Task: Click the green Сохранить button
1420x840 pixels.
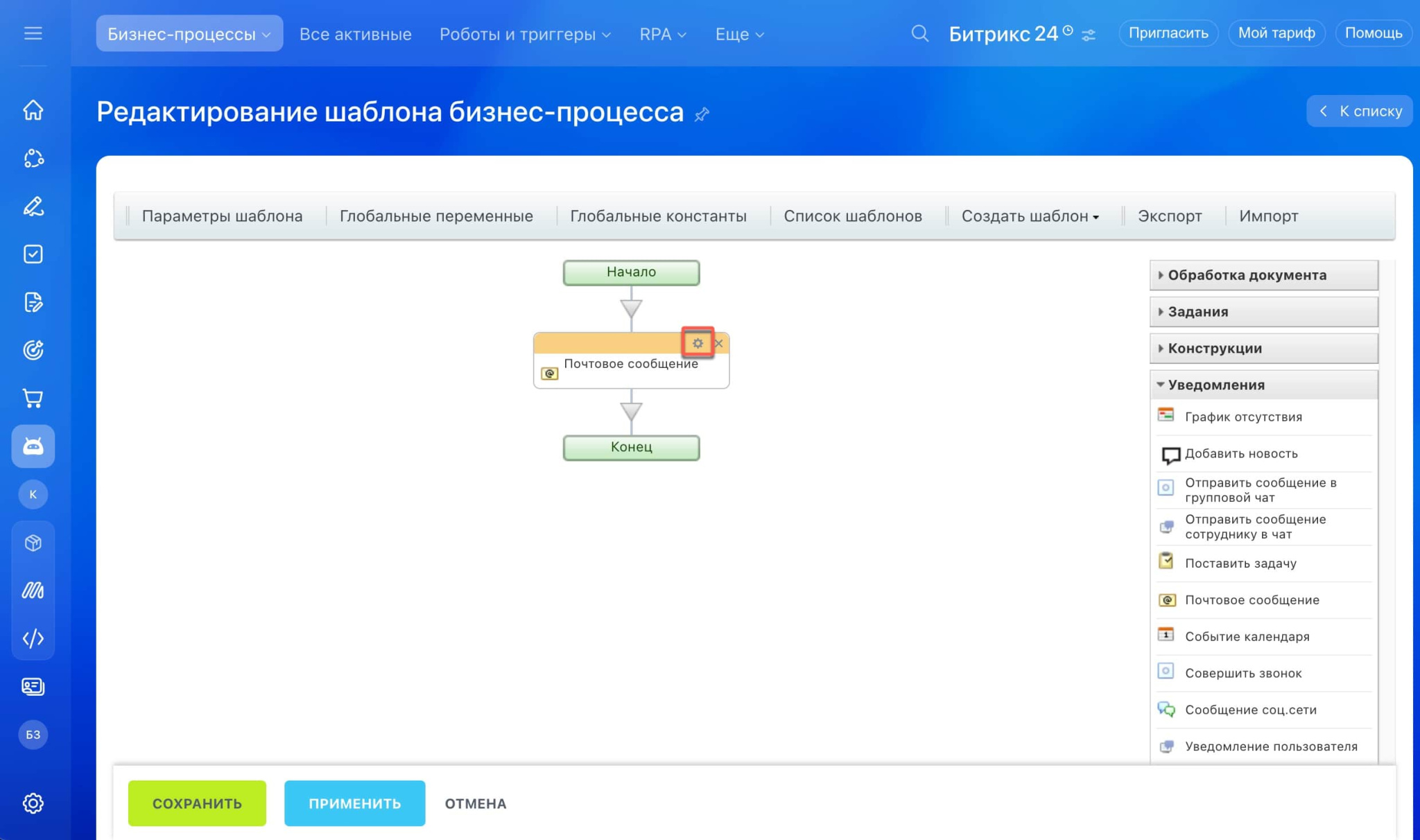Action: 197,803
